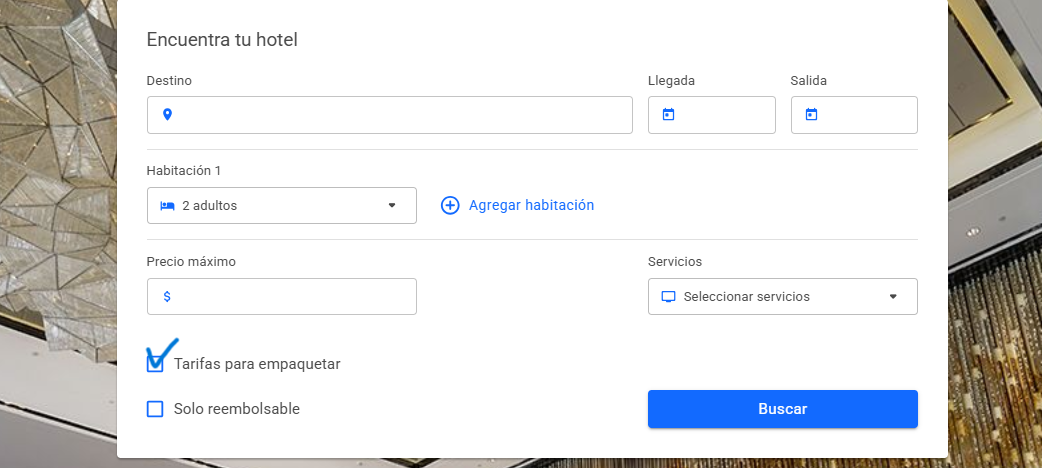Expand the Seleccionar servicios dropdown
The height and width of the screenshot is (468, 1042).
pyautogui.click(x=783, y=296)
